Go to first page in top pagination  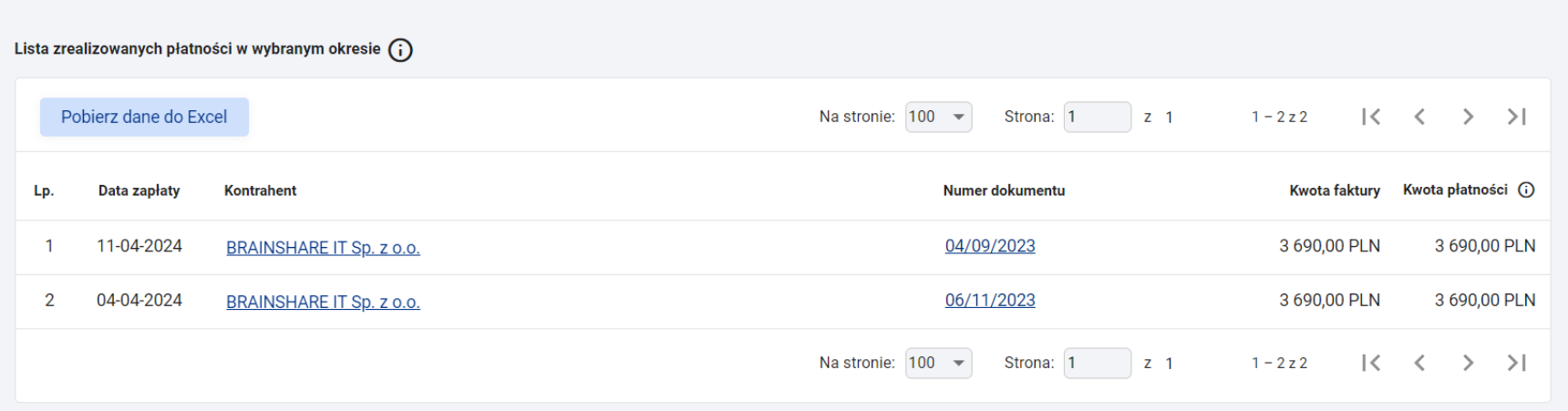[1371, 117]
